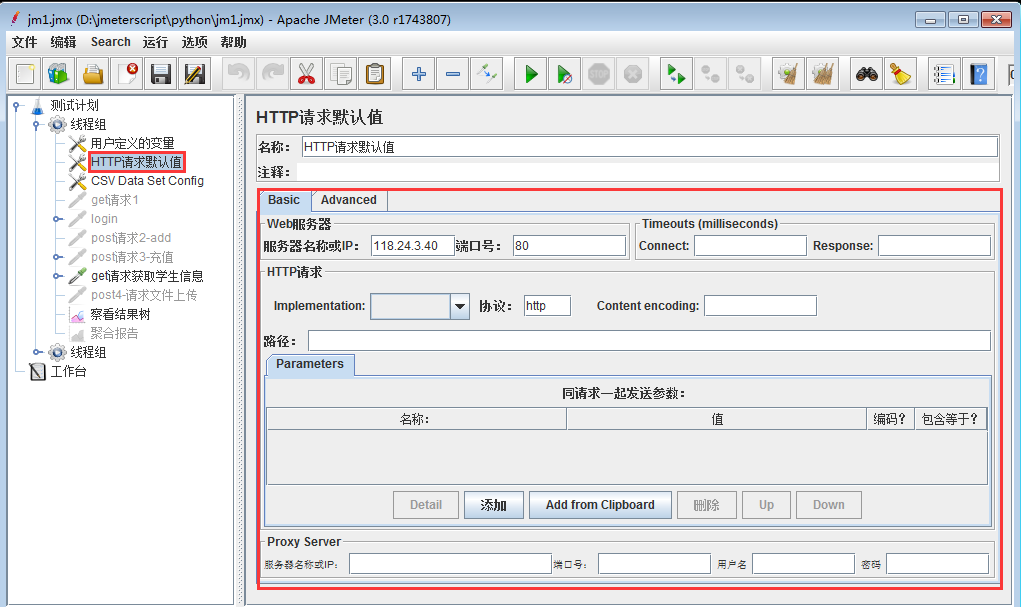
Task: Select 察看结果树 in the tree
Action: click(x=120, y=315)
